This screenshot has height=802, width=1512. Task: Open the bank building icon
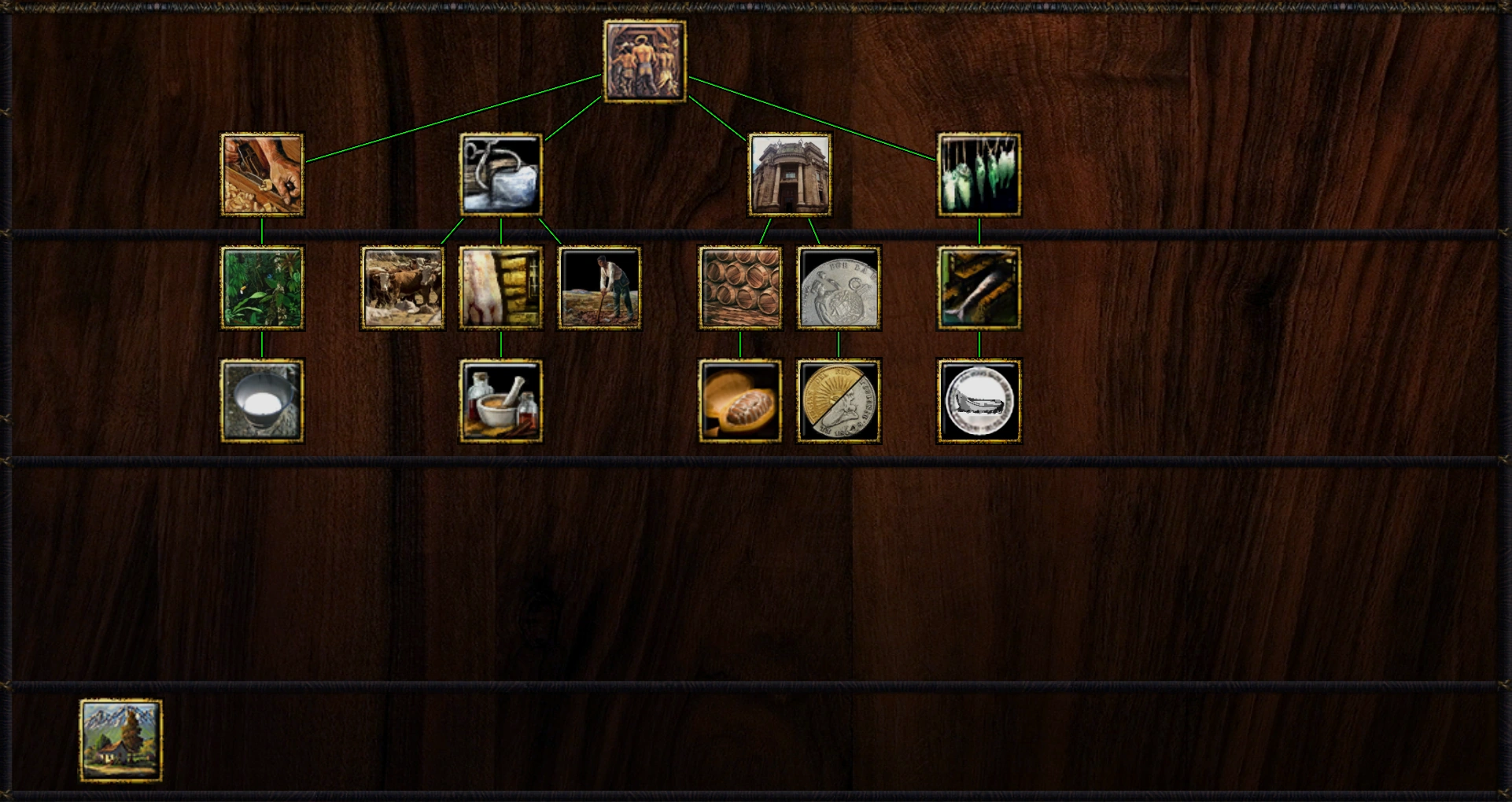(x=789, y=175)
